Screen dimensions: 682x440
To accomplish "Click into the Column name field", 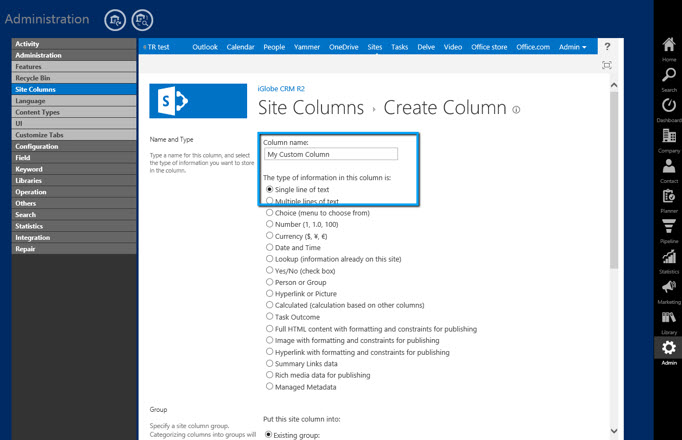I will 331,154.
